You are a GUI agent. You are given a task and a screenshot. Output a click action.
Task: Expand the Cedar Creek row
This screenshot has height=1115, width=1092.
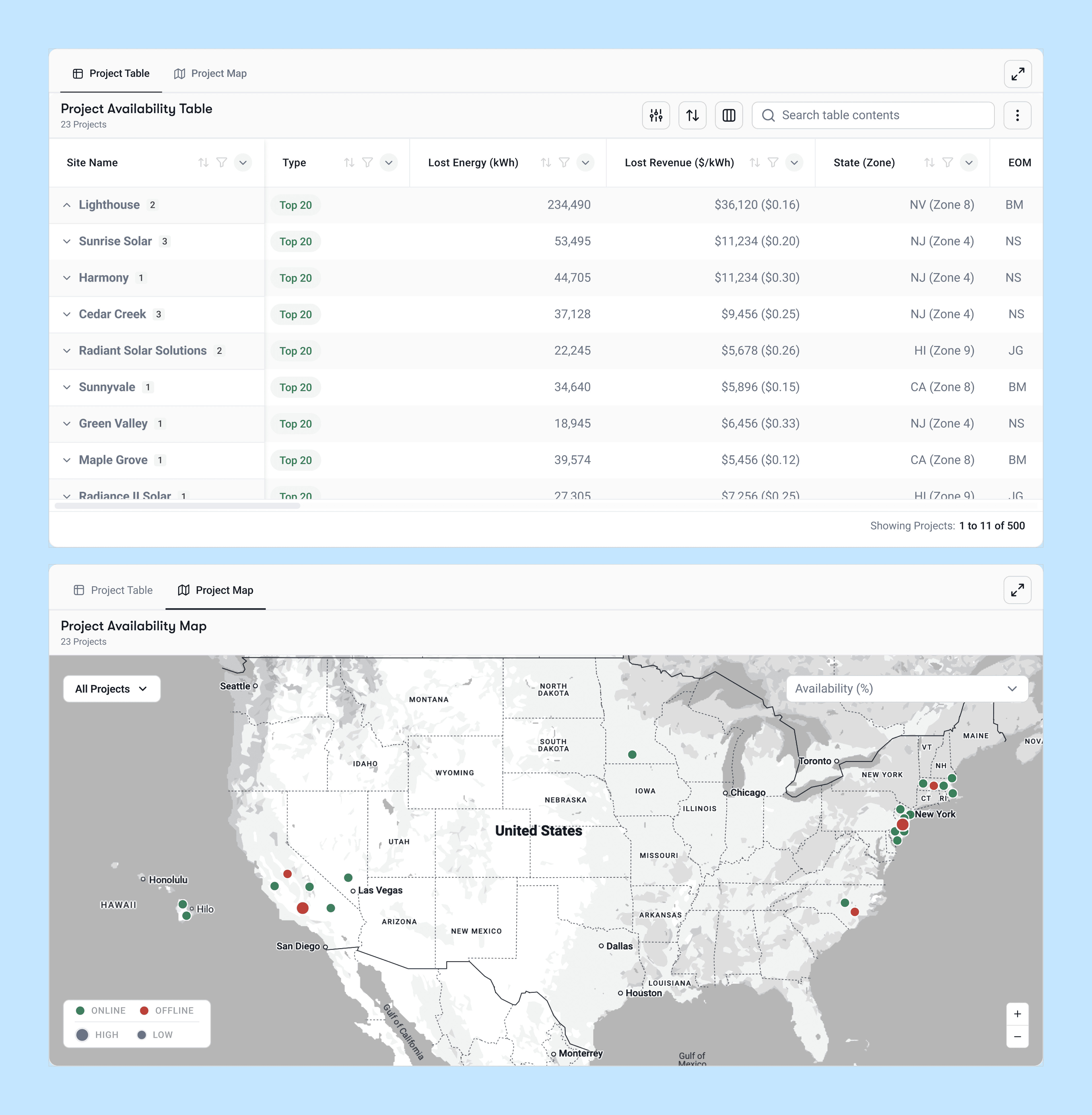[x=67, y=314]
